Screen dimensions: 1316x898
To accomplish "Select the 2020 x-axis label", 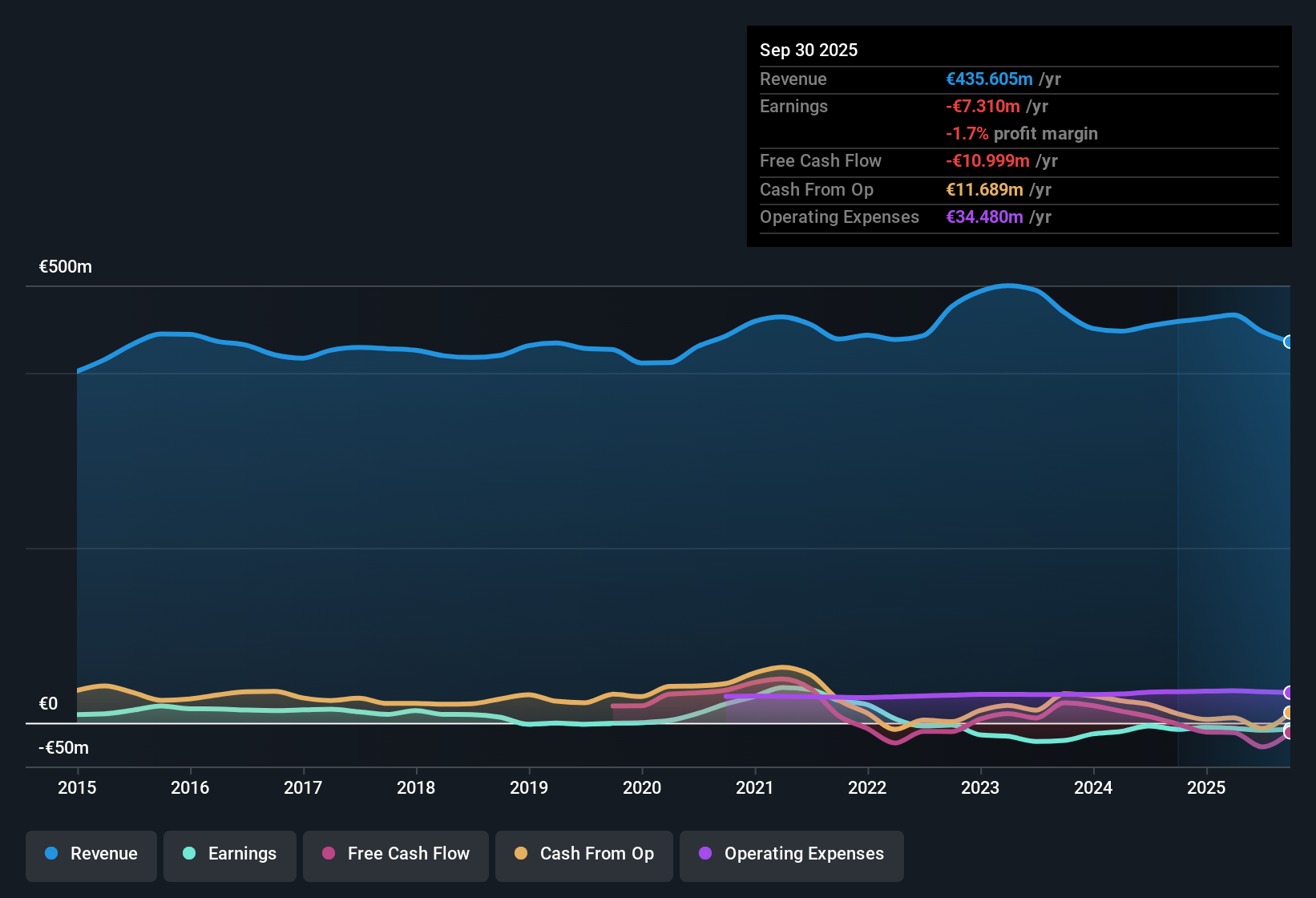I will [642, 787].
